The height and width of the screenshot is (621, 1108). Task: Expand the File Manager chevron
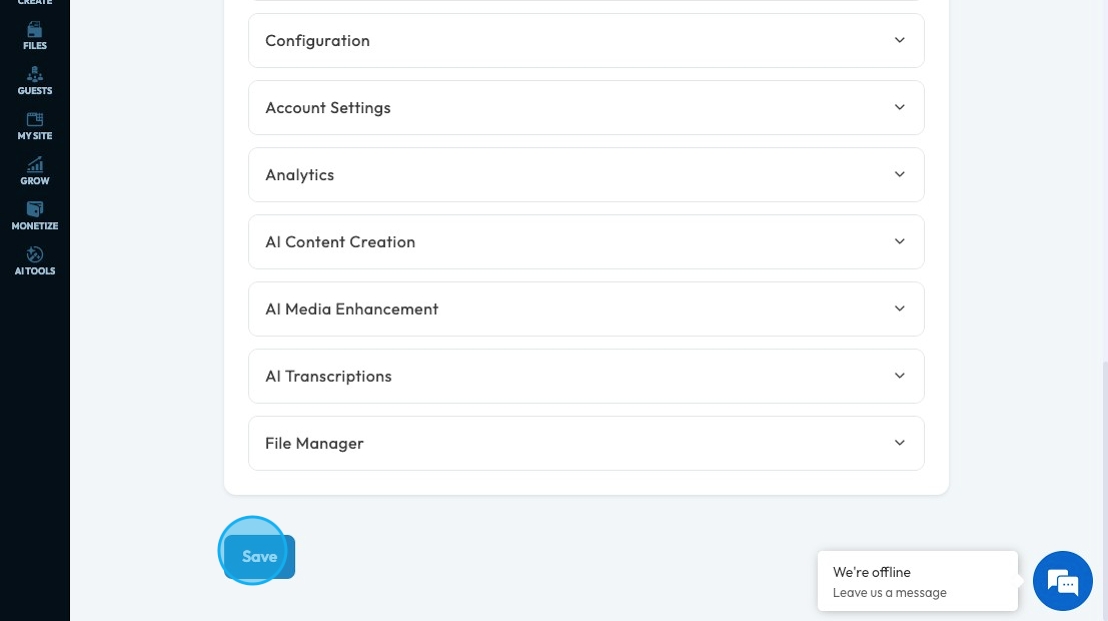pyautogui.click(x=899, y=442)
